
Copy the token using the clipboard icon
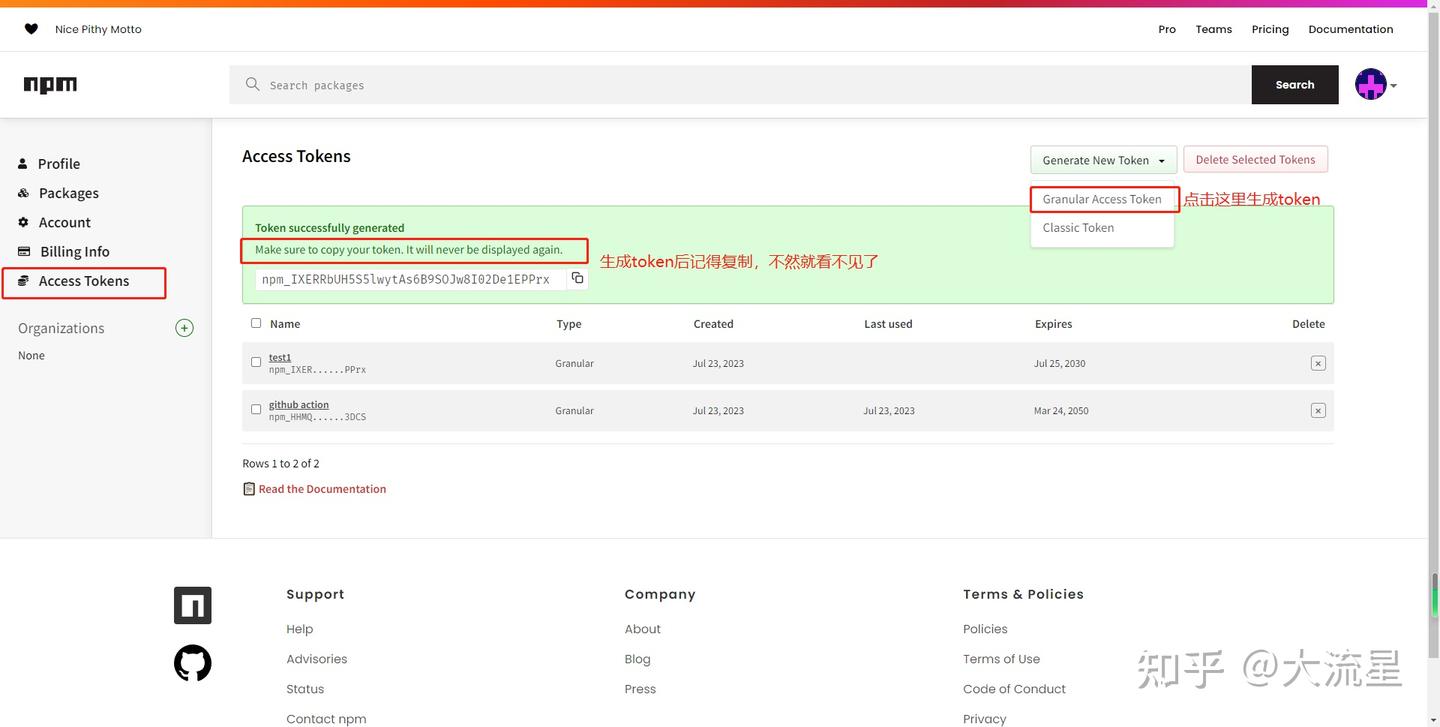(x=577, y=278)
